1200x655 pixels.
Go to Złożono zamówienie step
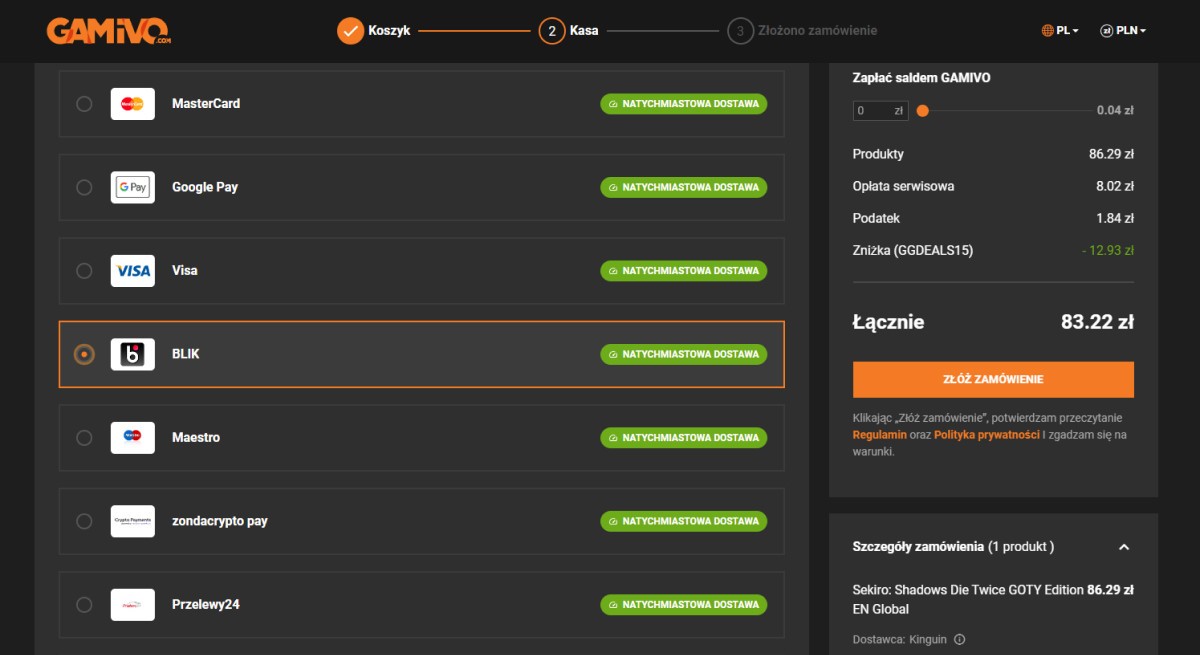point(802,31)
